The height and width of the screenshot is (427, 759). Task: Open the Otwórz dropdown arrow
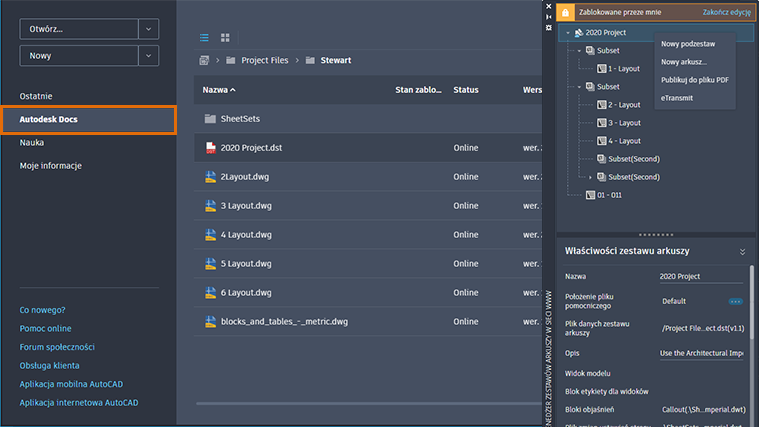(149, 29)
